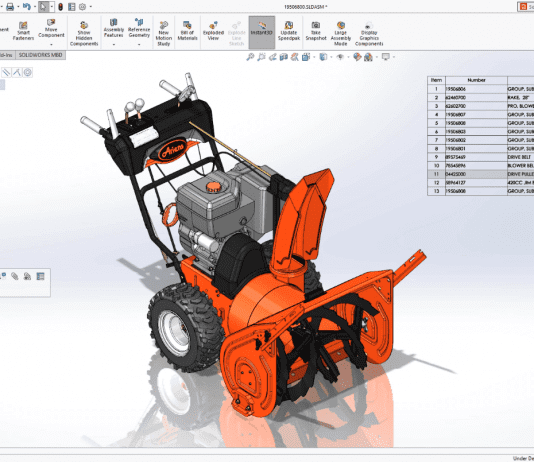Viewport: 534px width, 462px height.
Task: Click Dynamic Annotation Views icon
Action: [295, 57]
